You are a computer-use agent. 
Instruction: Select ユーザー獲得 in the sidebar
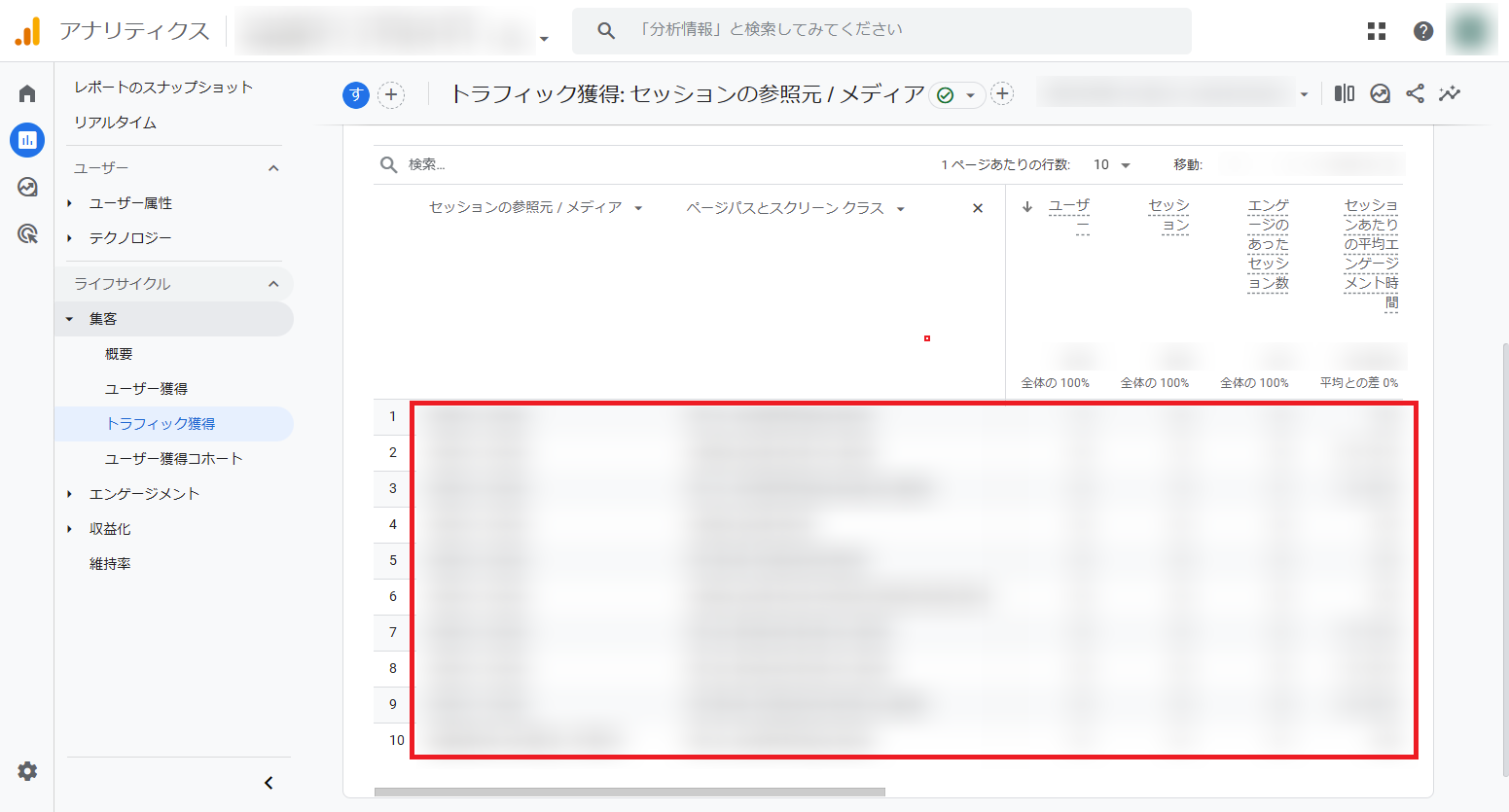146,389
